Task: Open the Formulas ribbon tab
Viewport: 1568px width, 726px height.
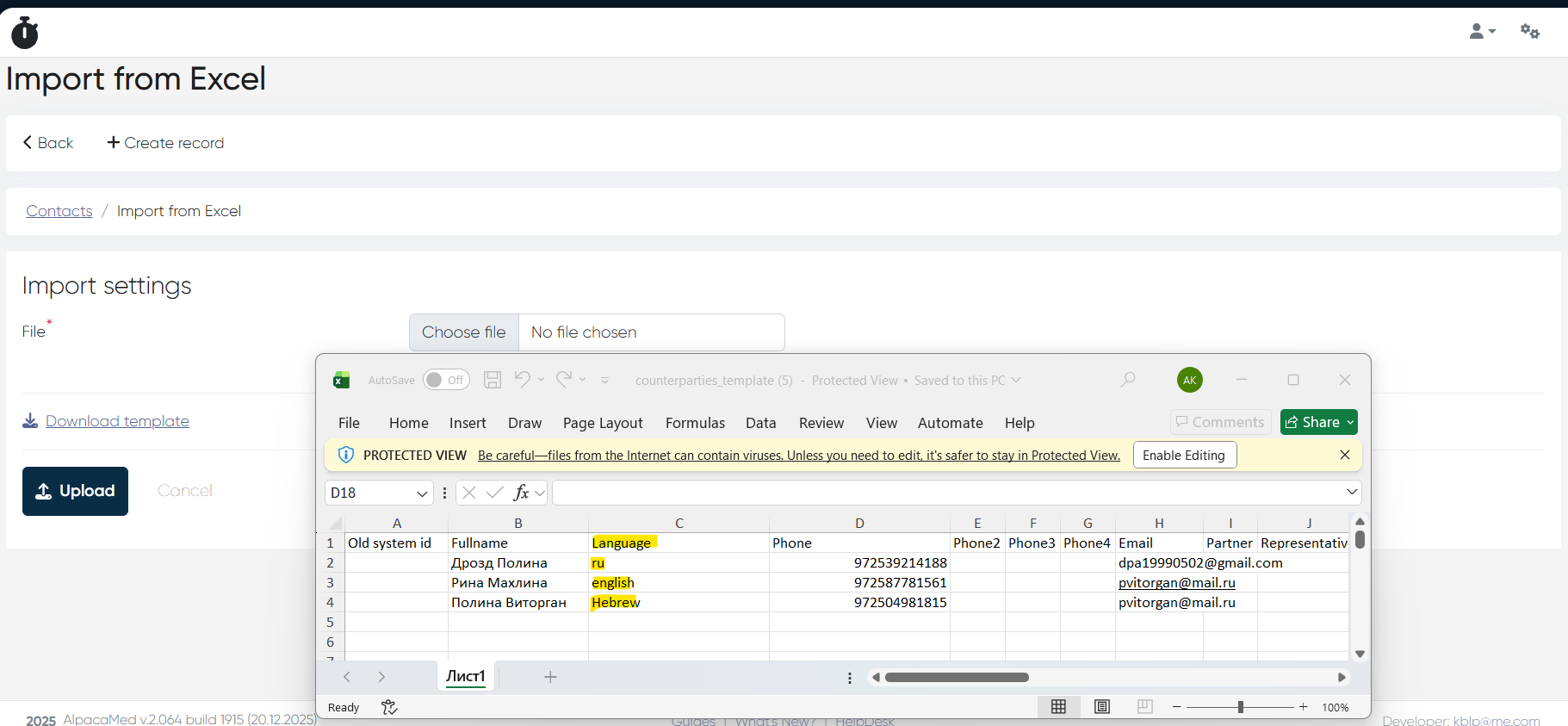Action: coord(695,423)
